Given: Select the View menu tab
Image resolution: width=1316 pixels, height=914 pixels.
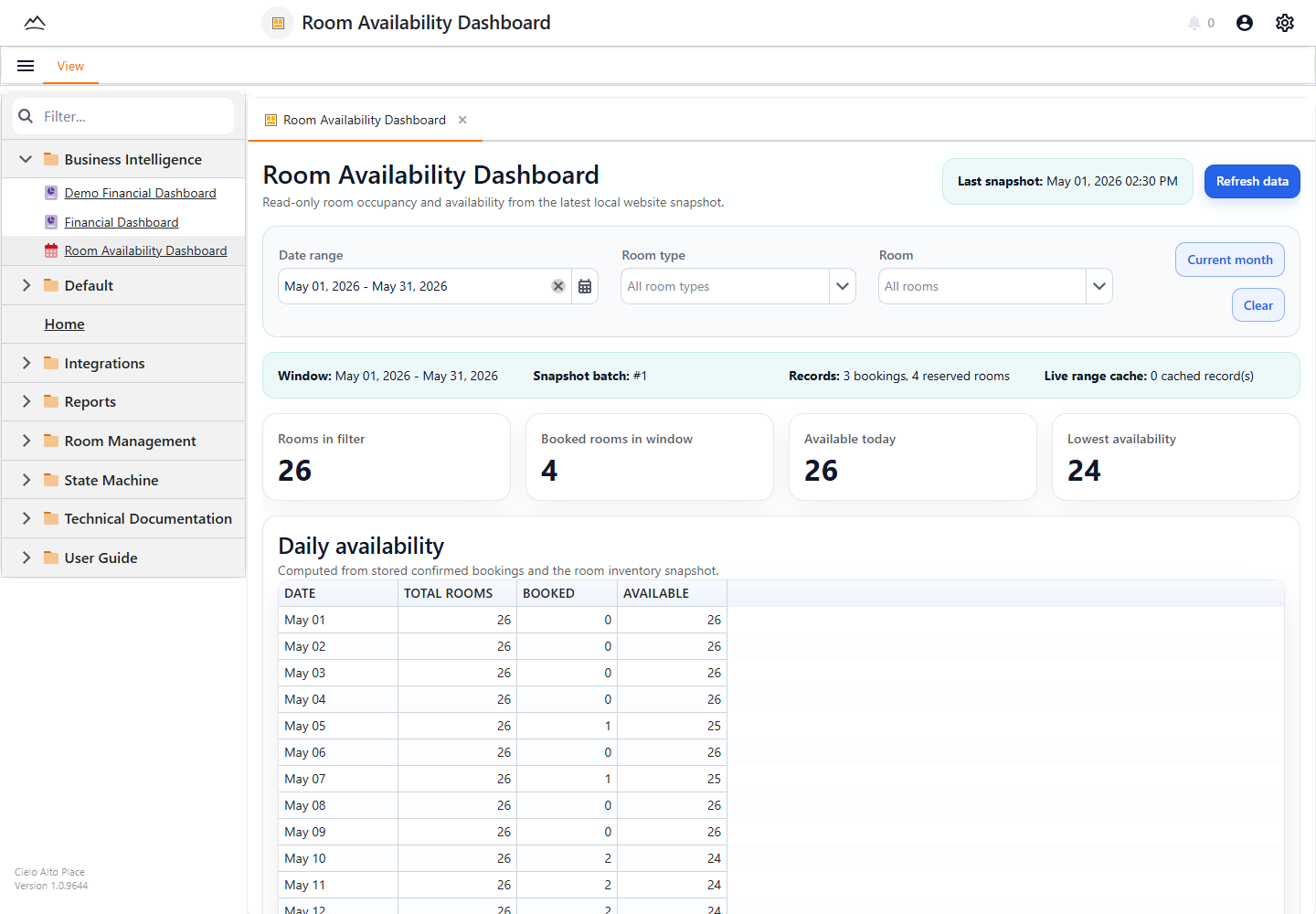Looking at the screenshot, I should pyautogui.click(x=70, y=66).
